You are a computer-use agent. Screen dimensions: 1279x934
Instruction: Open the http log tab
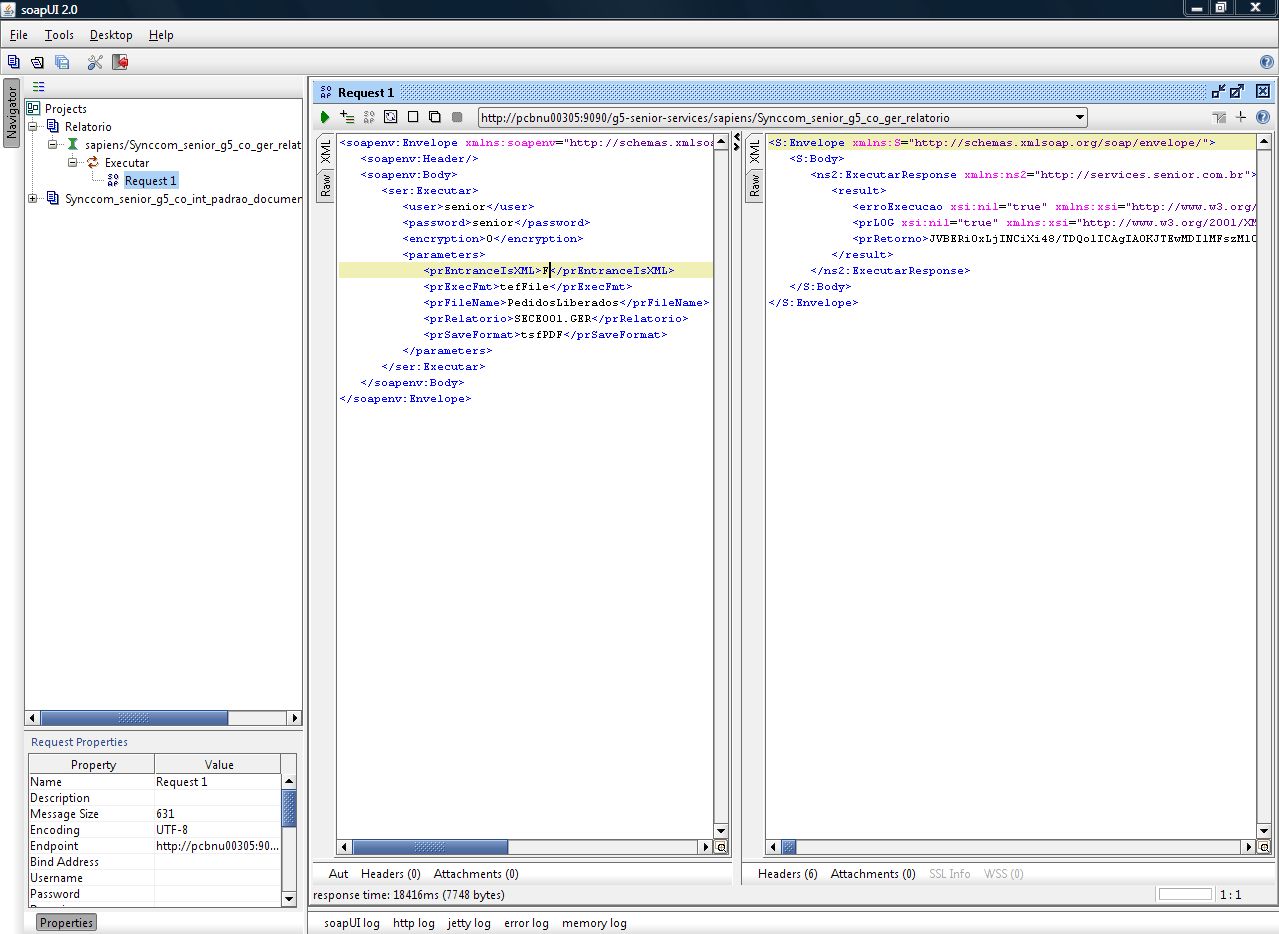[x=413, y=923]
